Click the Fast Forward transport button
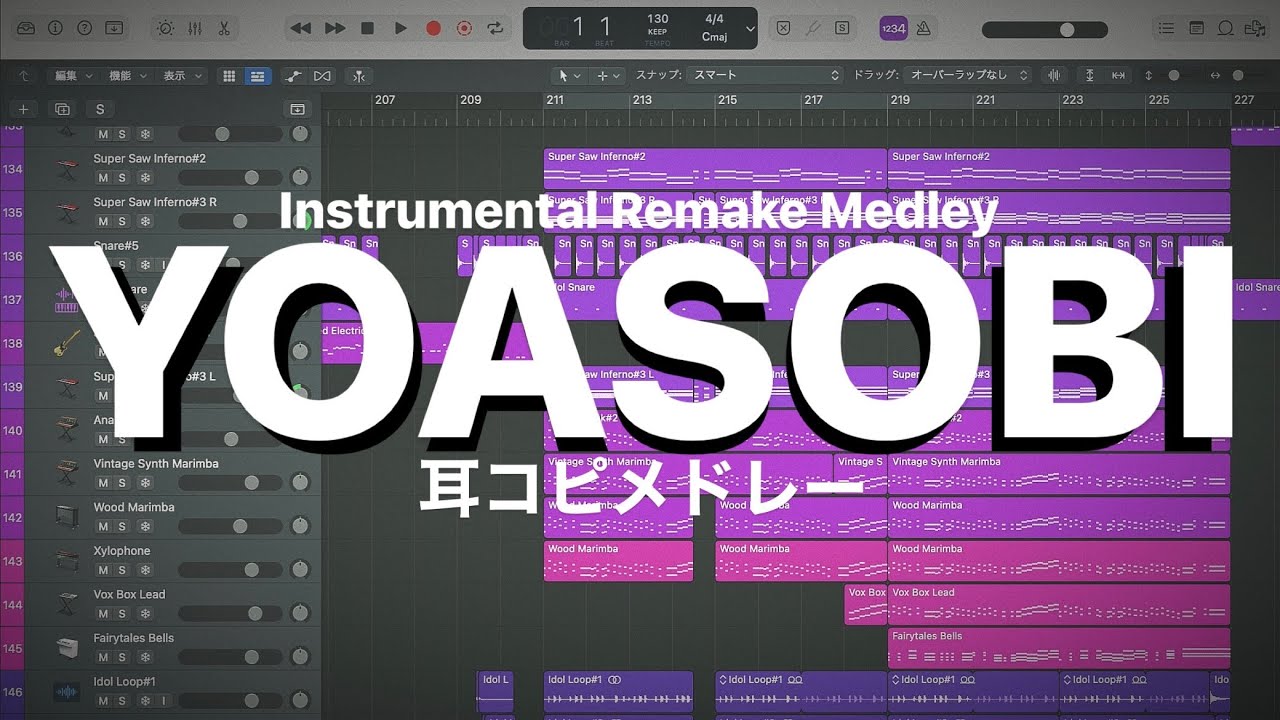Image resolution: width=1280 pixels, height=720 pixels. [335, 29]
